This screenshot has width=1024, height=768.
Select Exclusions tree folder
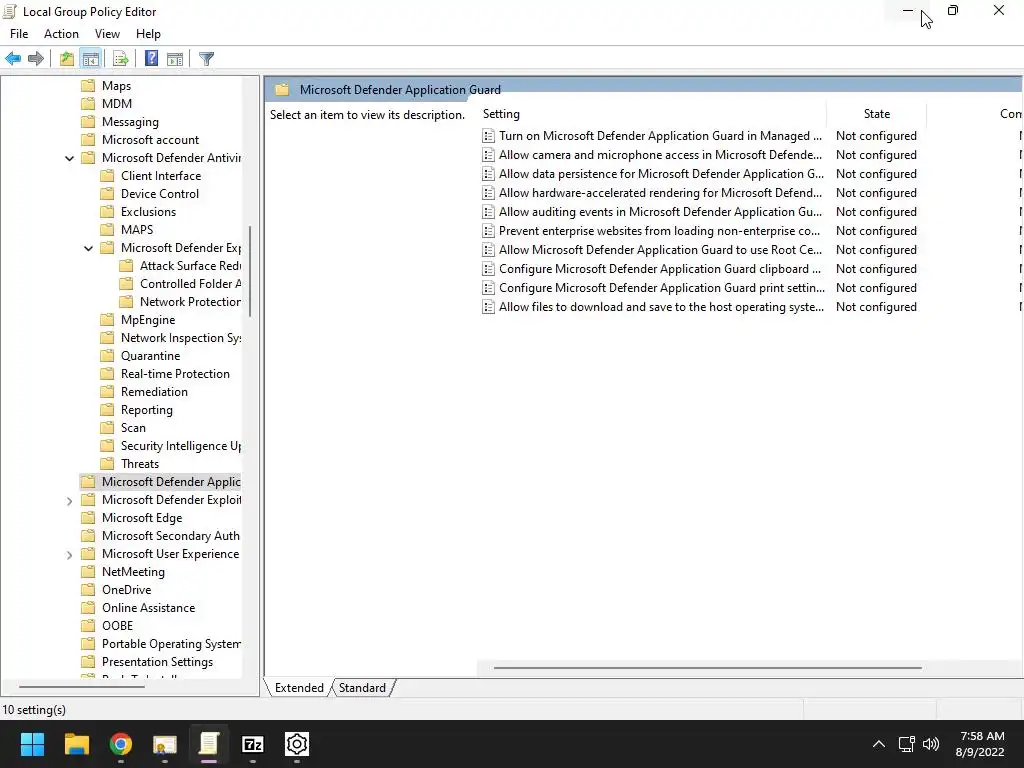point(148,212)
